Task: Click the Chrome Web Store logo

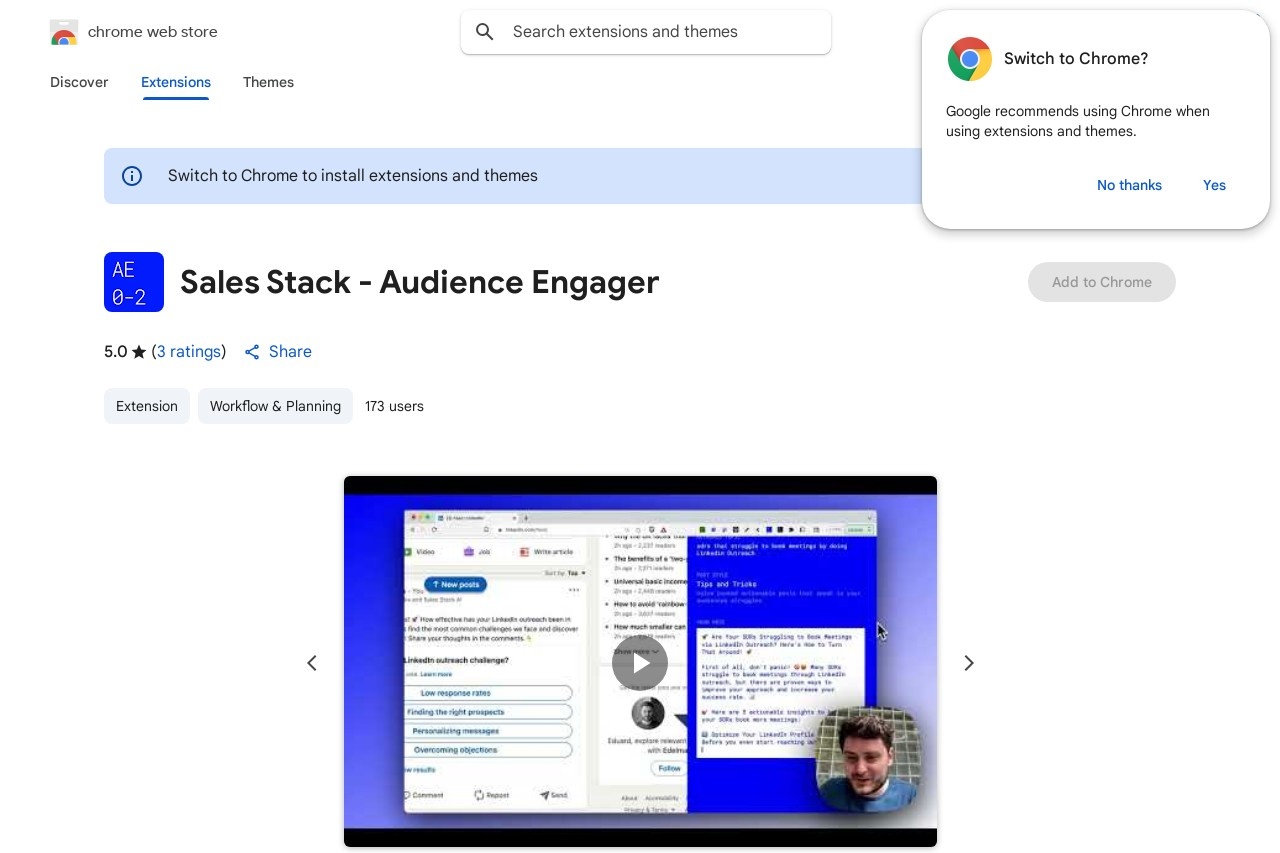Action: [x=63, y=32]
